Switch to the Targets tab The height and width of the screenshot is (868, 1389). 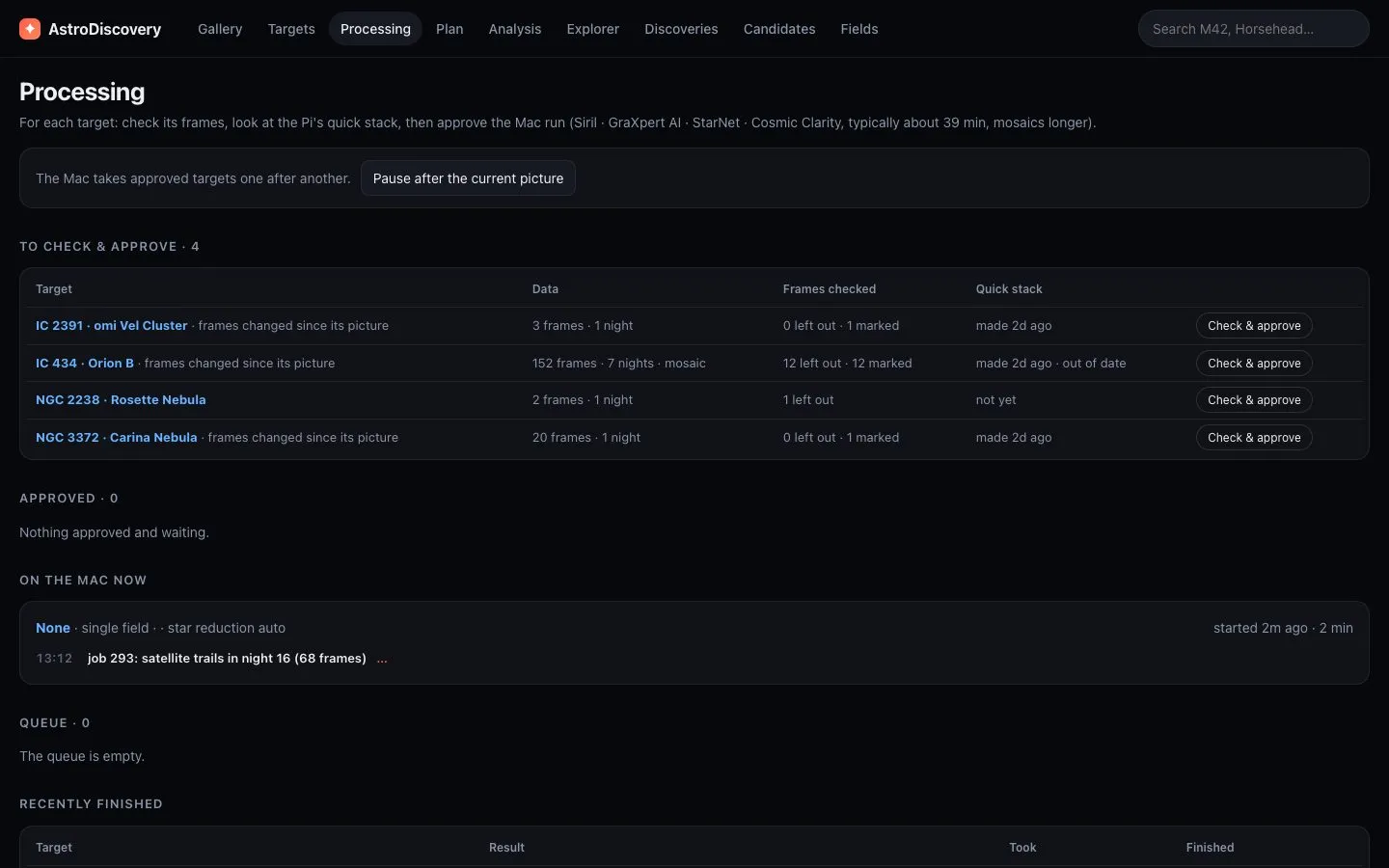[291, 29]
